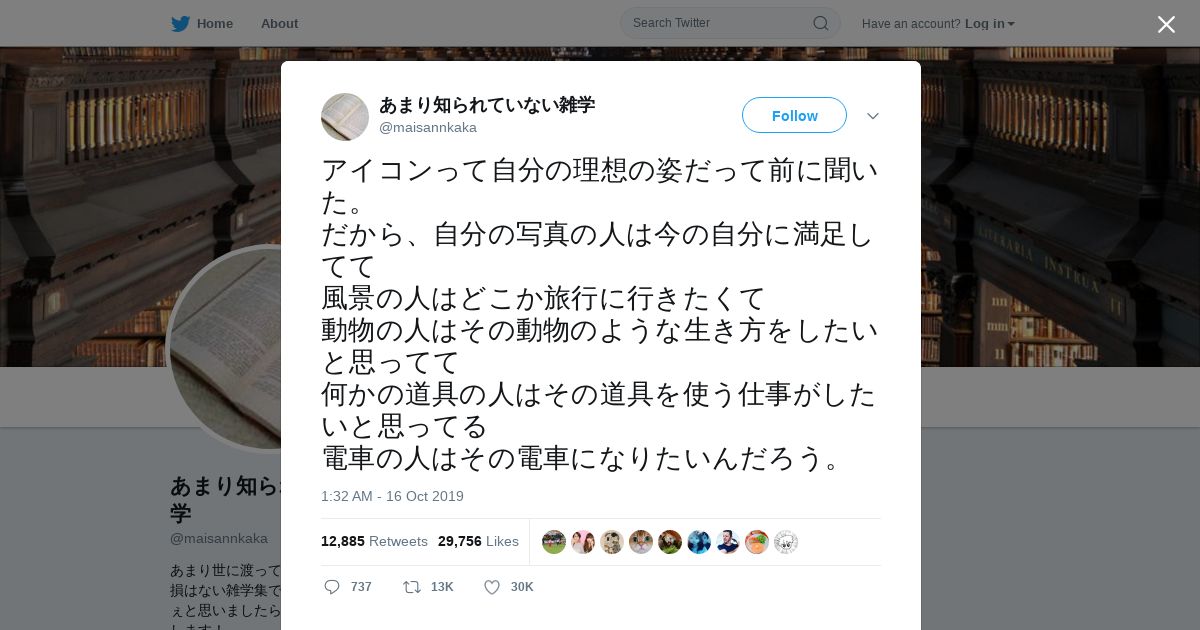Open the Log in dropdown
Viewport: 1200px width, 630px height.
pyautogui.click(x=989, y=23)
